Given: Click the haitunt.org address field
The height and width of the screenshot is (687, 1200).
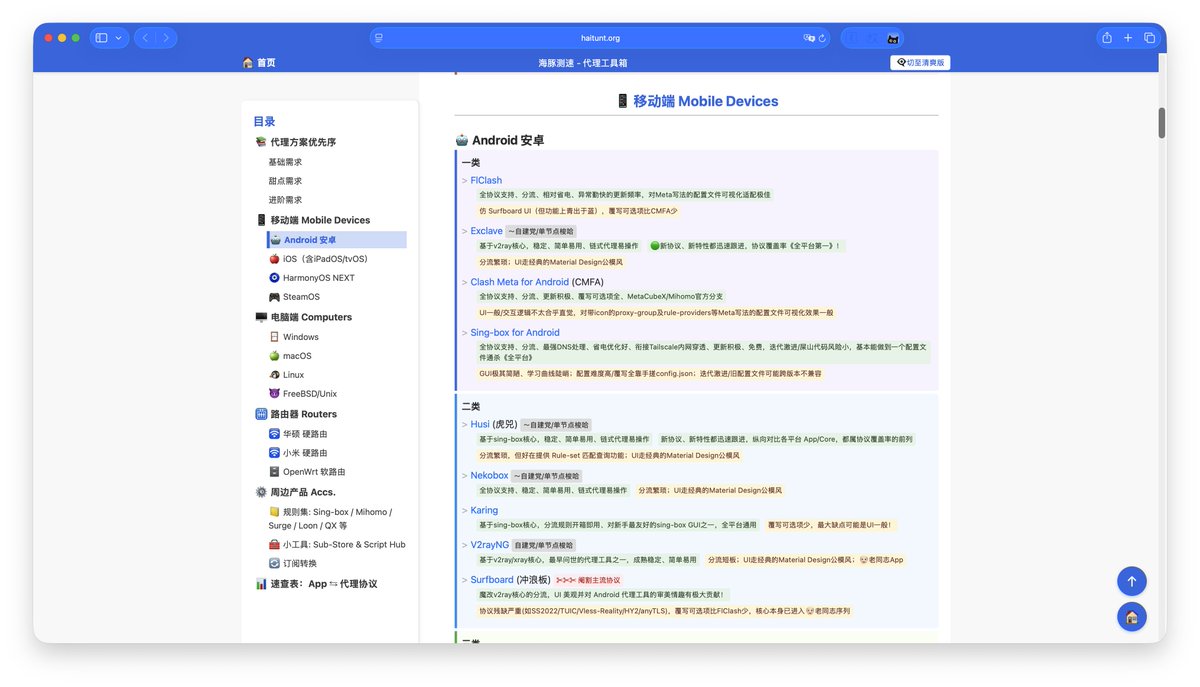Looking at the screenshot, I should tap(600, 38).
